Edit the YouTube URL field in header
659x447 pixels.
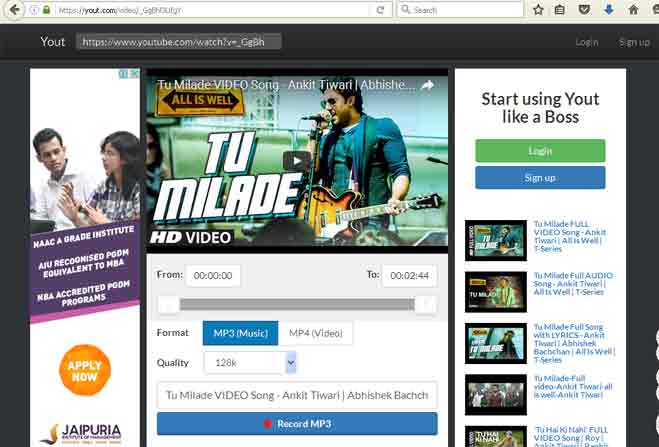click(179, 42)
